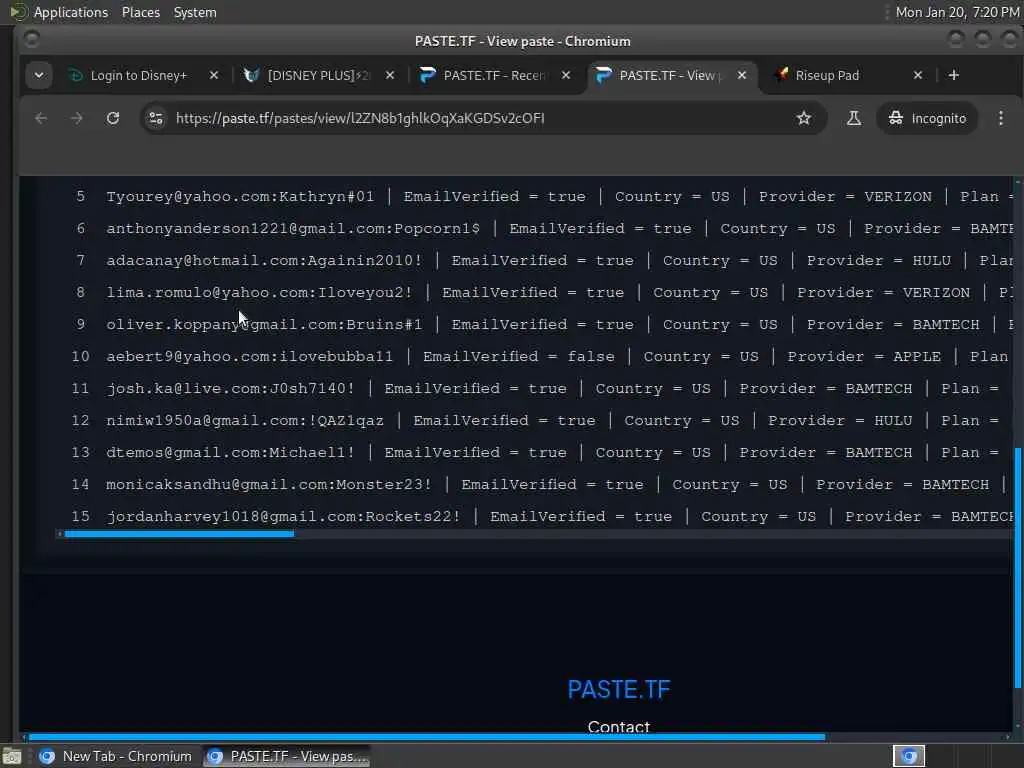Open the tab search chevron dropdown
This screenshot has height=768, width=1024.
[39, 75]
